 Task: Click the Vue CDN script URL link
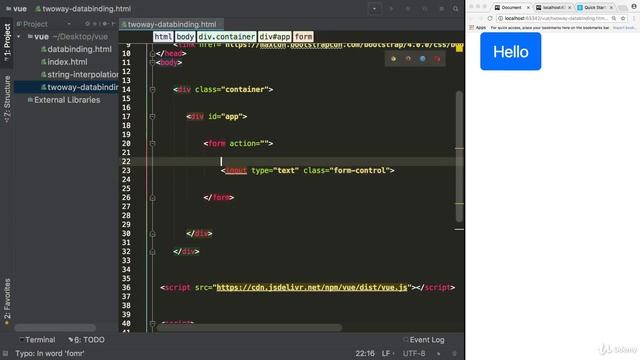(x=312, y=287)
